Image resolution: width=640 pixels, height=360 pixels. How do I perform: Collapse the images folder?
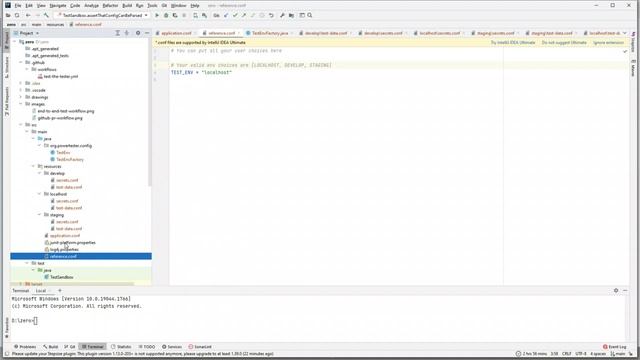21,104
